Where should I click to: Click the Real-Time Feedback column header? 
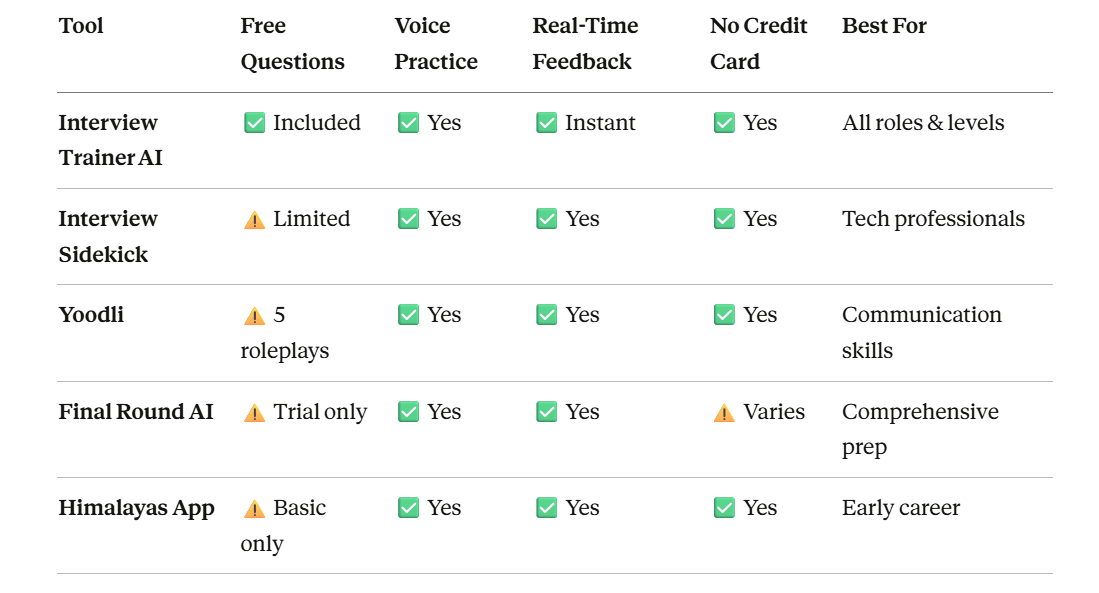click(585, 44)
